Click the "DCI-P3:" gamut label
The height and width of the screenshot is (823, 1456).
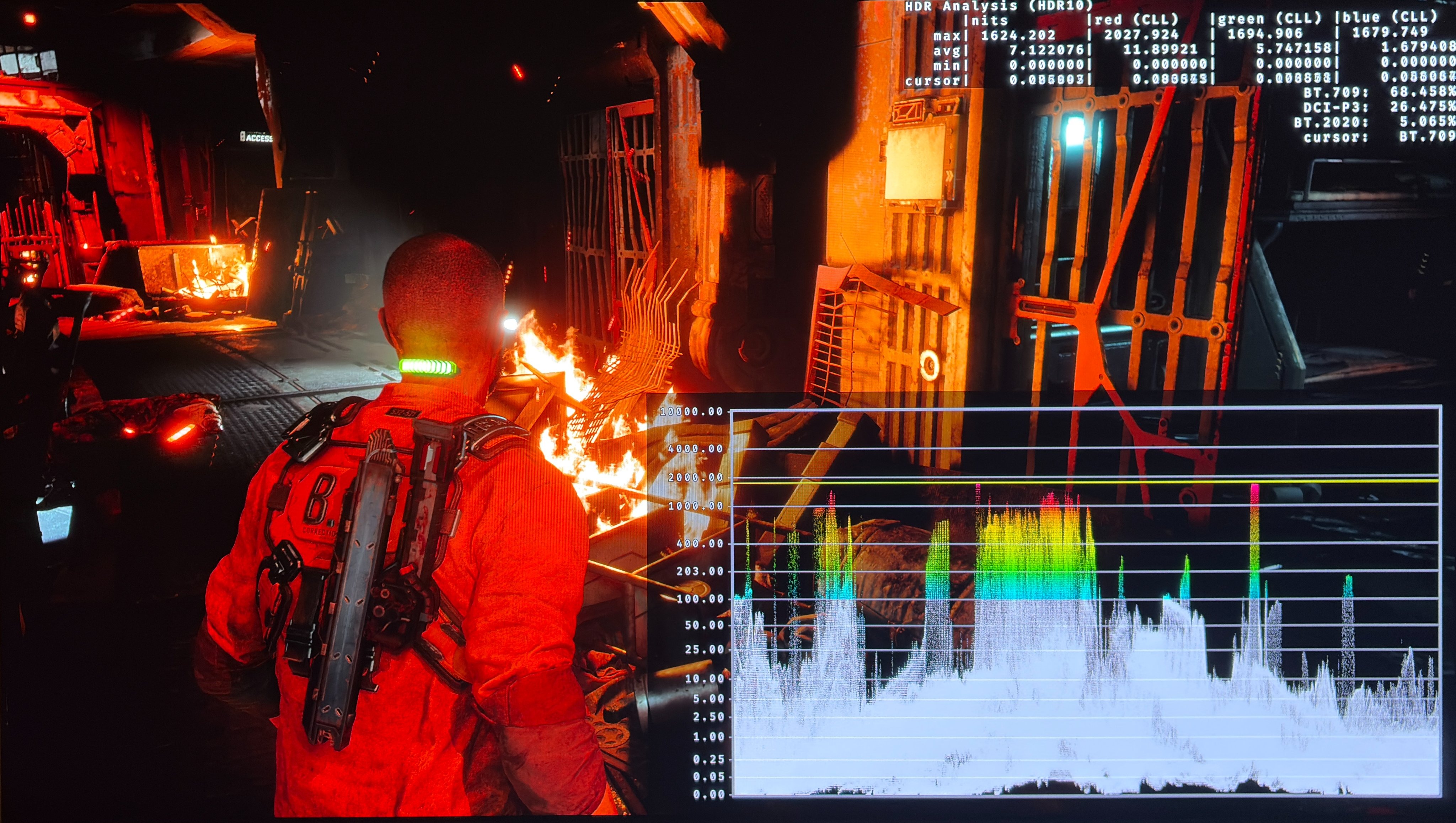(x=1335, y=107)
